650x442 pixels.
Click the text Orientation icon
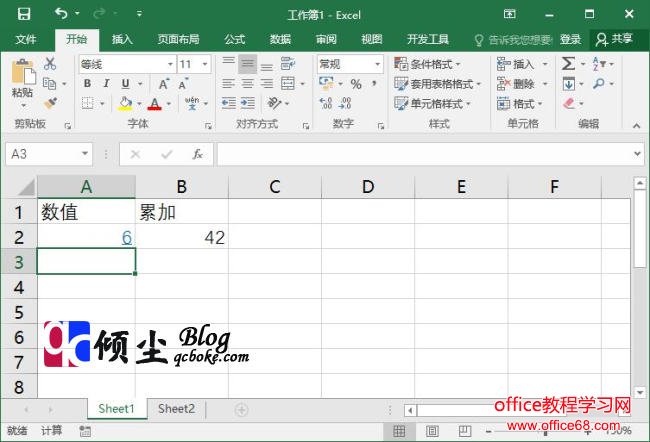274,103
